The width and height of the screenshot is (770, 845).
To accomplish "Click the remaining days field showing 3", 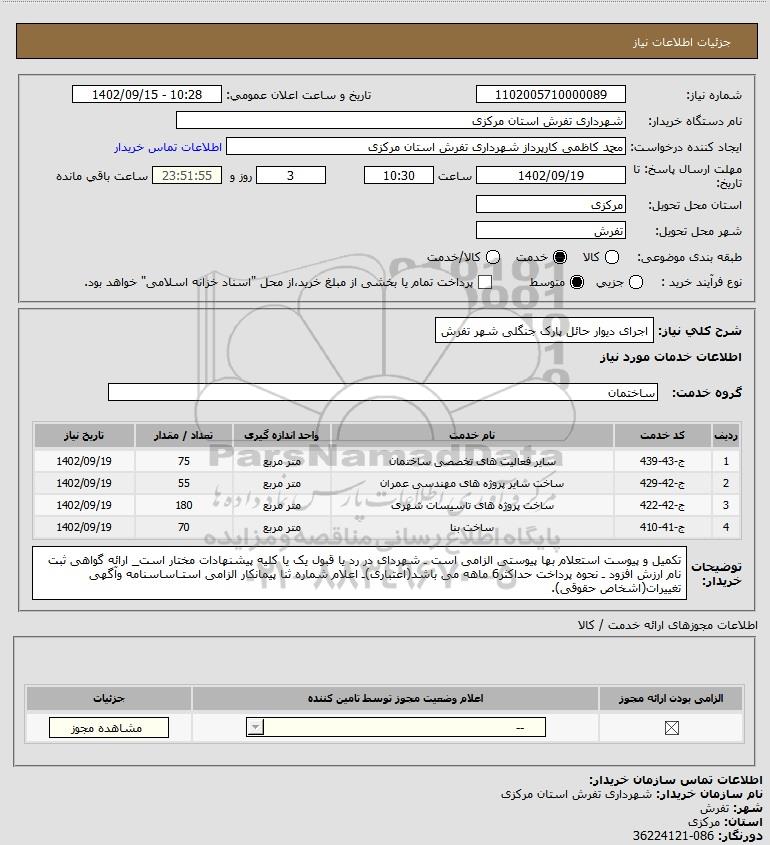I will click(290, 176).
